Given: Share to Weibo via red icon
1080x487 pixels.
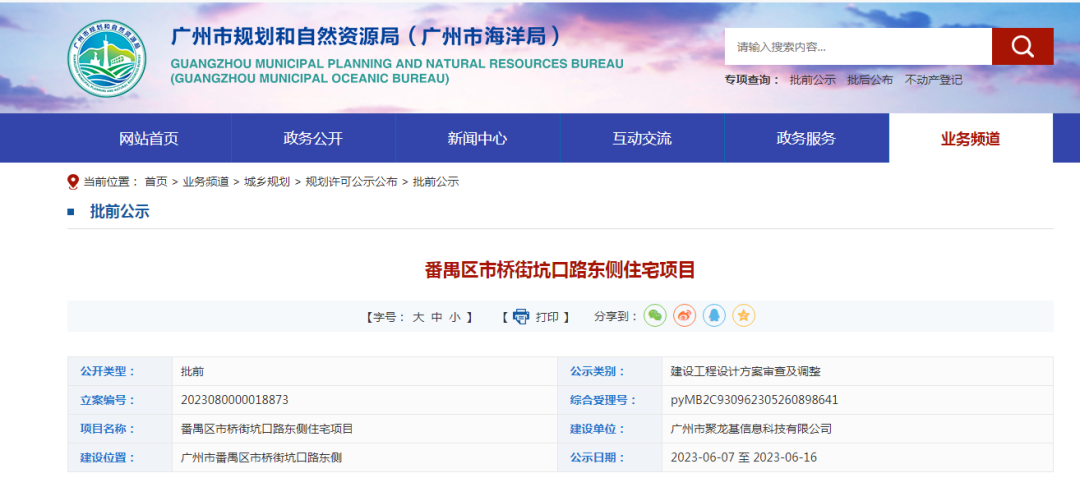Looking at the screenshot, I should pos(685,315).
